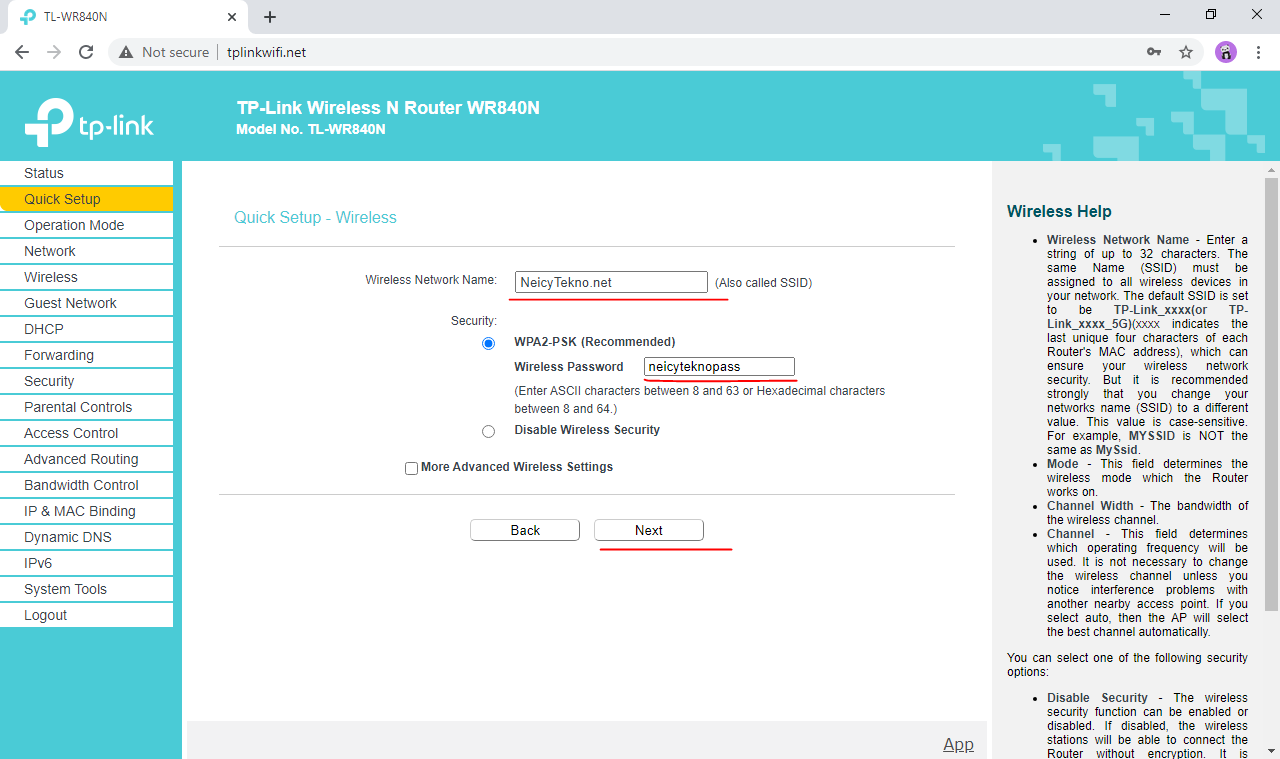
Task: Select the WPA2-PSK (Recommended) radio button
Action: 488,343
